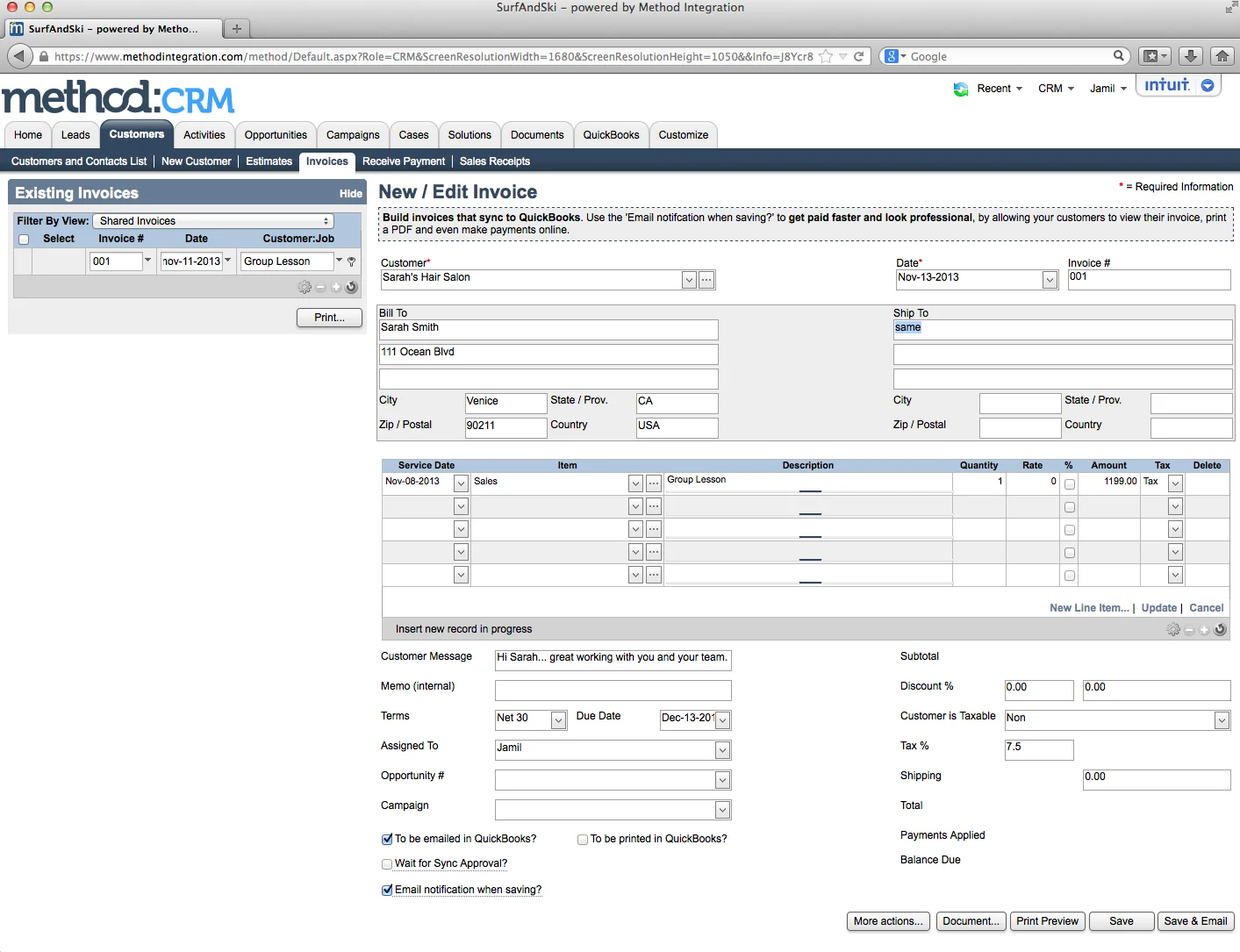This screenshot has height=952, width=1240.
Task: Open item lookup ellipsis on the Sales row
Action: coord(654,483)
